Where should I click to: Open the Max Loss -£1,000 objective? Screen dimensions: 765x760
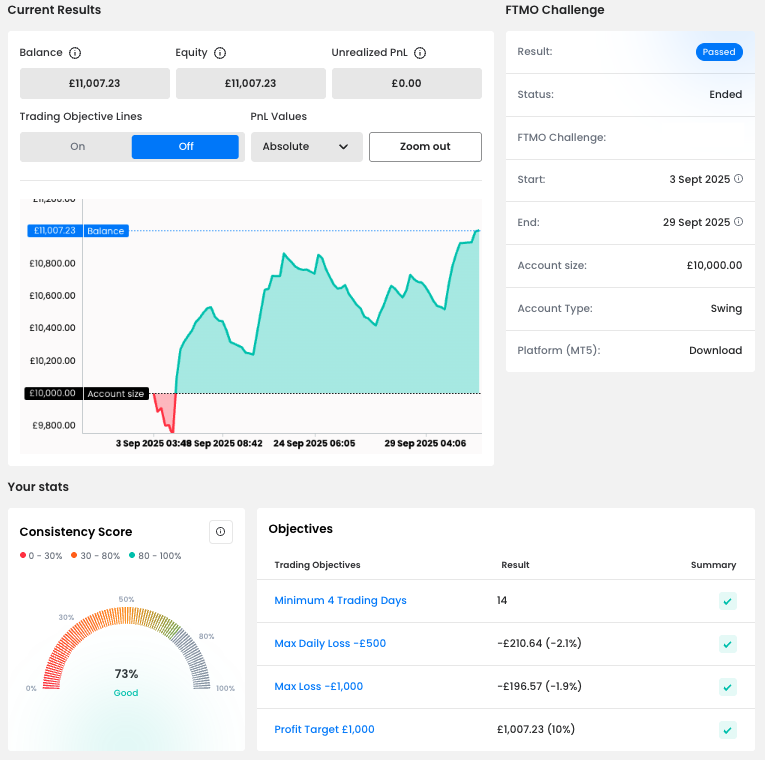pos(318,687)
